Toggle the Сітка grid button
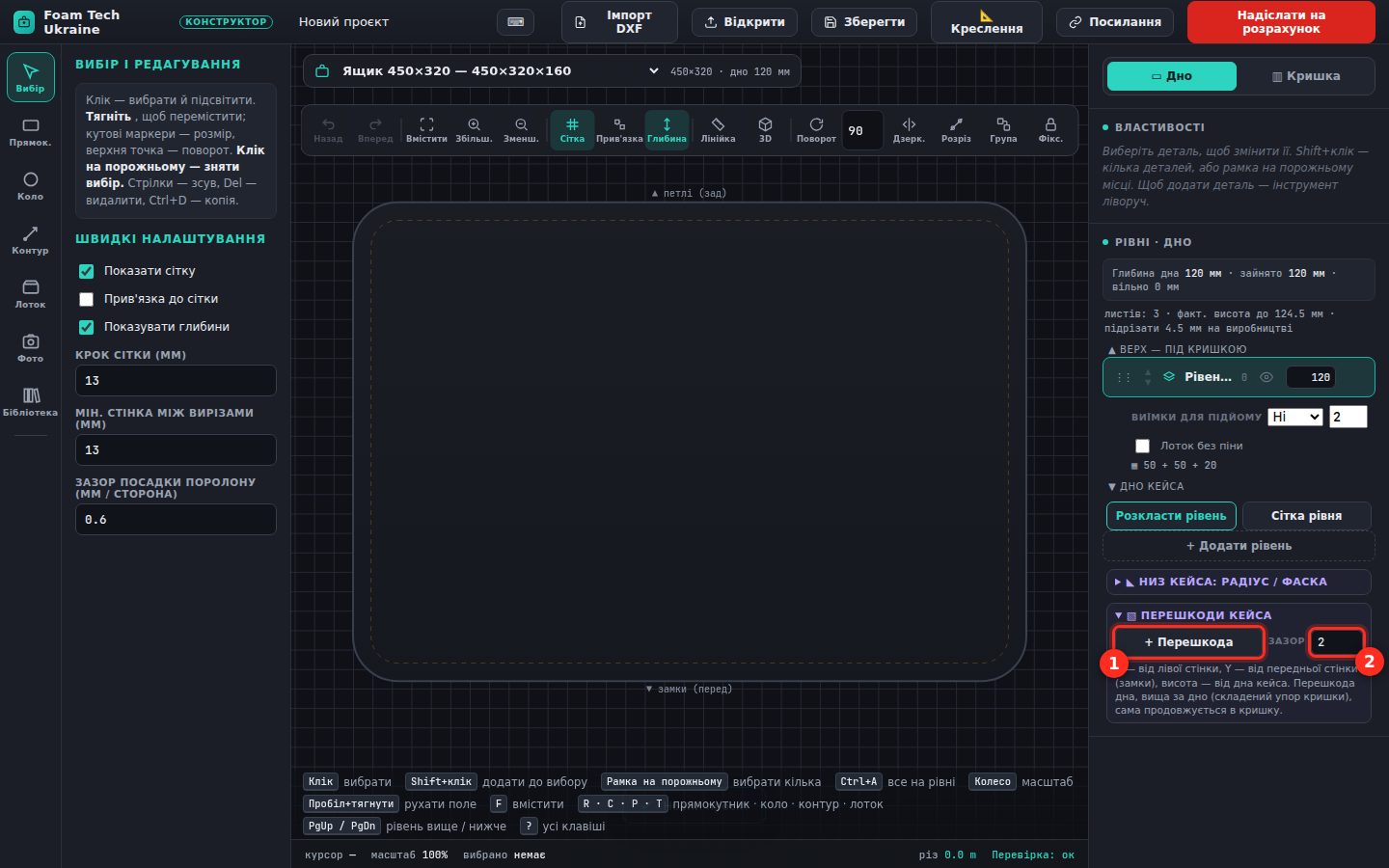Screen dimensions: 1389x868 (x=572, y=130)
